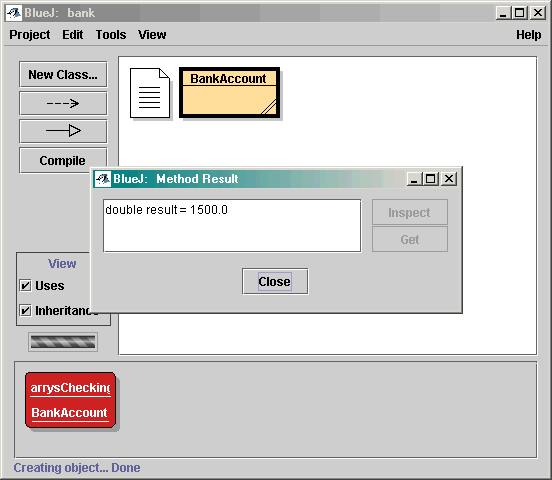Image resolution: width=552 pixels, height=480 pixels.
Task: Click the New Class... button
Action: pos(63,74)
